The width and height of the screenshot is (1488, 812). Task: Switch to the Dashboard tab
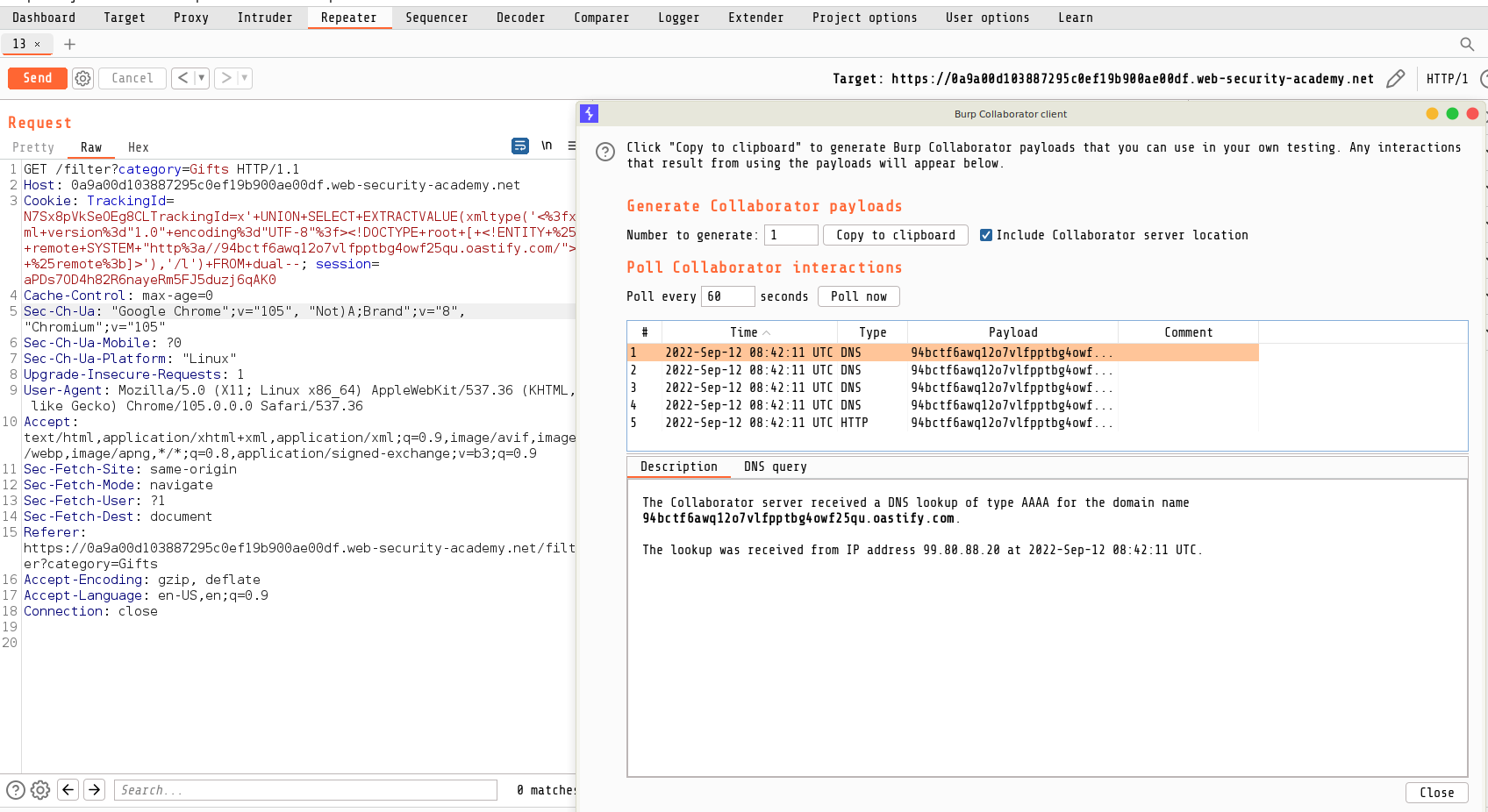pos(44,18)
